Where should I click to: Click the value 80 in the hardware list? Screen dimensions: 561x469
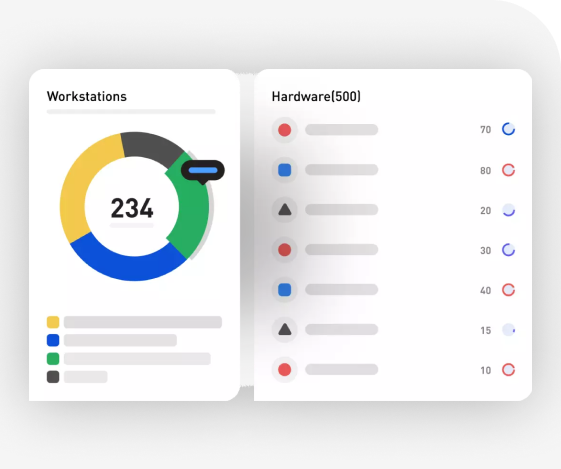click(486, 171)
